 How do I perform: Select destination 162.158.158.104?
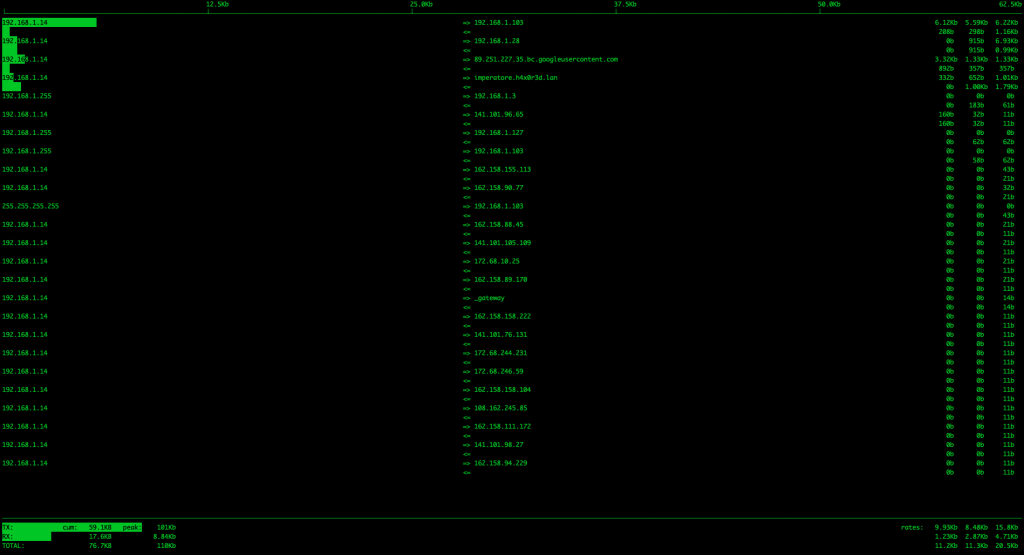502,390
